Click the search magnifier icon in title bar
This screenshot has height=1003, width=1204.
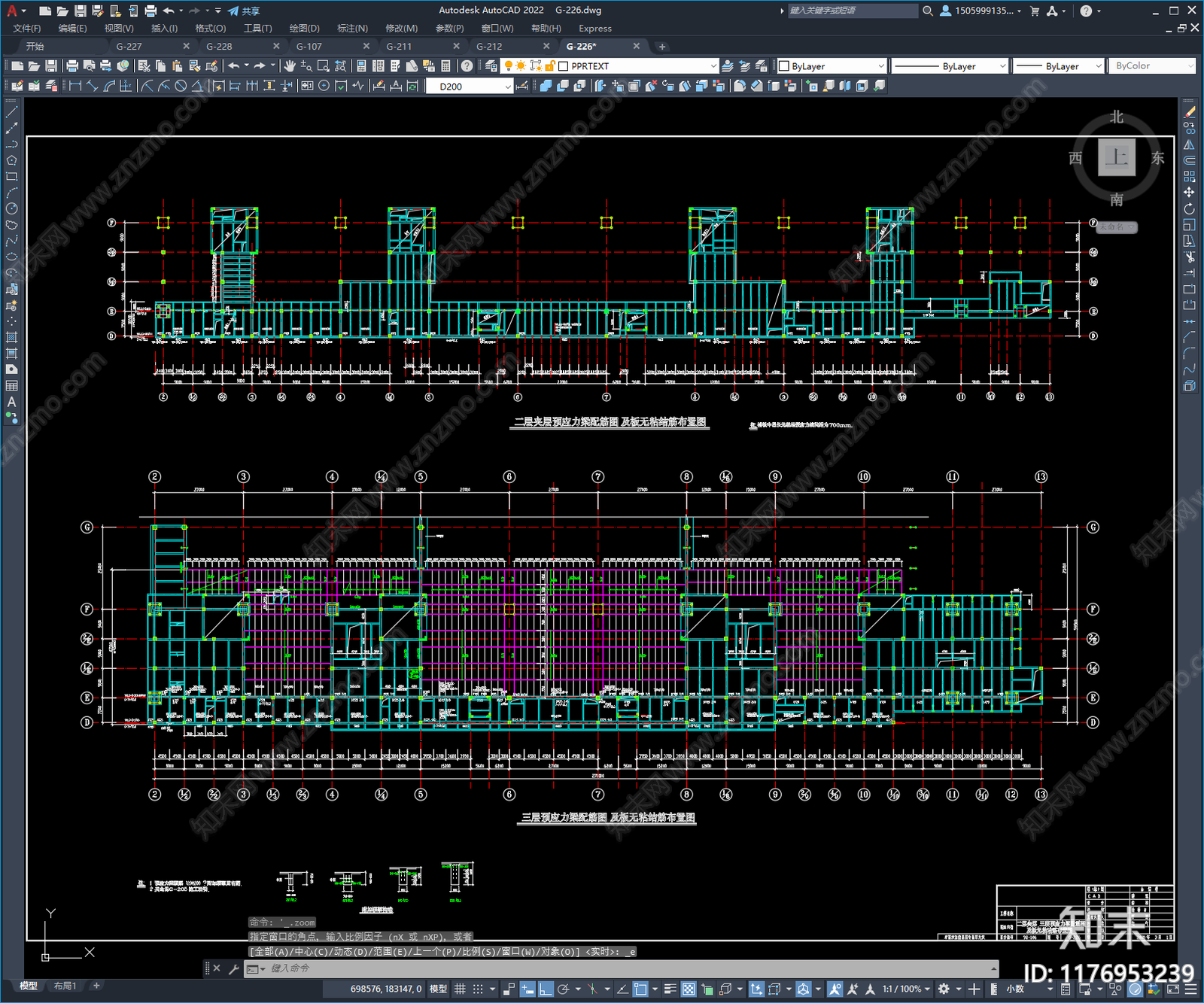[928, 11]
